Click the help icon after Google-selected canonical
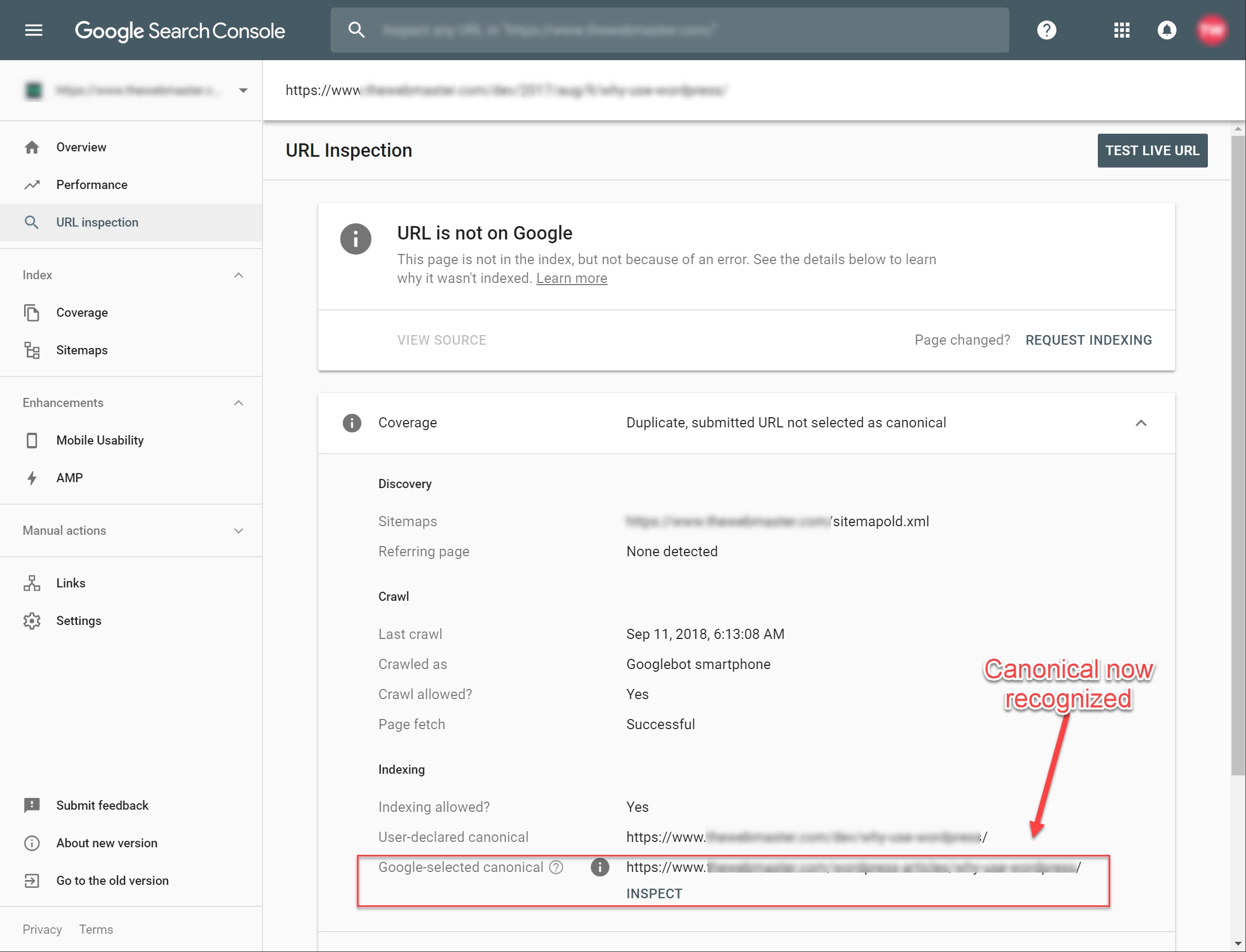1246x952 pixels. point(556,867)
